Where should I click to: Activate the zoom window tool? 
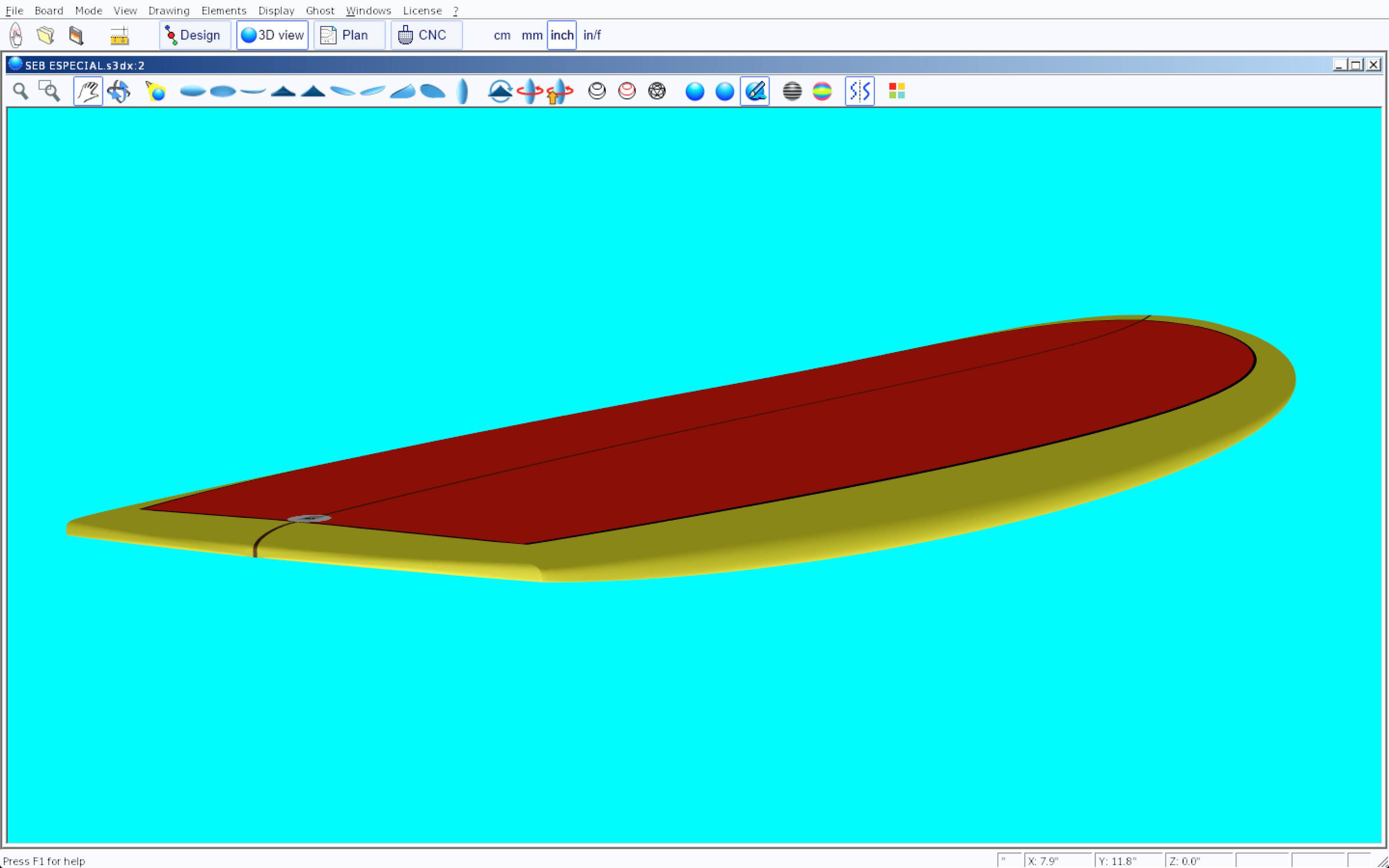click(x=49, y=91)
